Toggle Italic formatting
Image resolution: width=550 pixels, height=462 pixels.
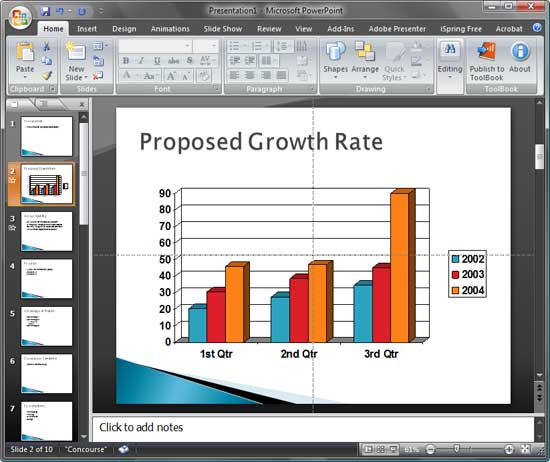(x=141, y=61)
